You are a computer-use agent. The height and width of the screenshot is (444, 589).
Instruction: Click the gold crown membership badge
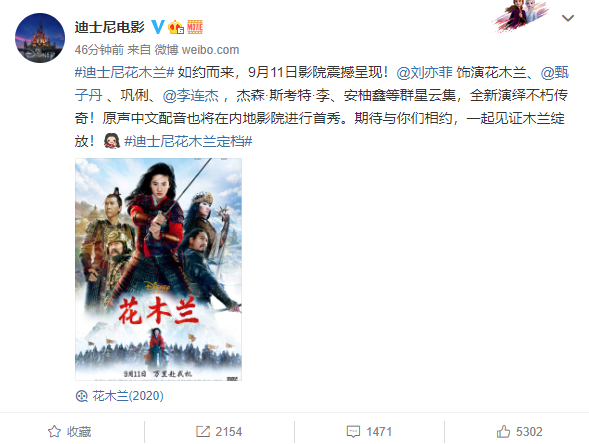176,27
